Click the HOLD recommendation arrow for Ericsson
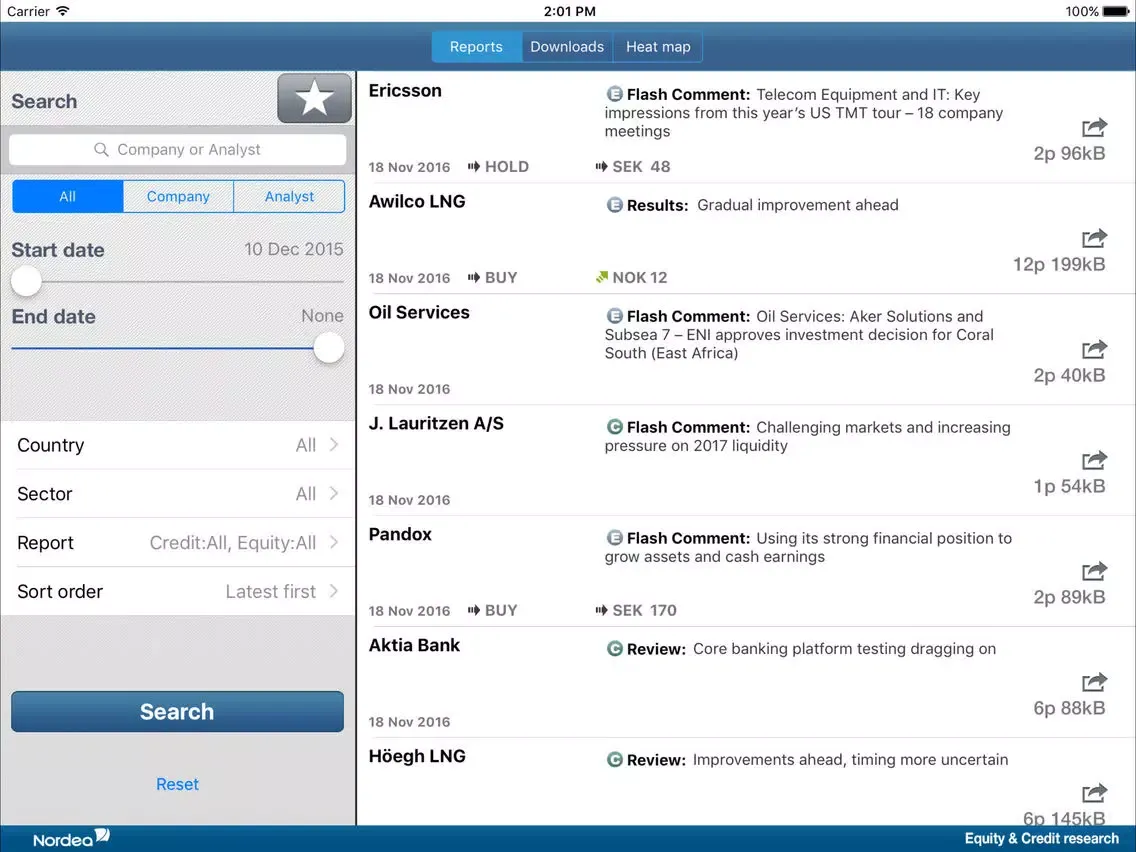The image size is (1136, 852). [x=474, y=167]
